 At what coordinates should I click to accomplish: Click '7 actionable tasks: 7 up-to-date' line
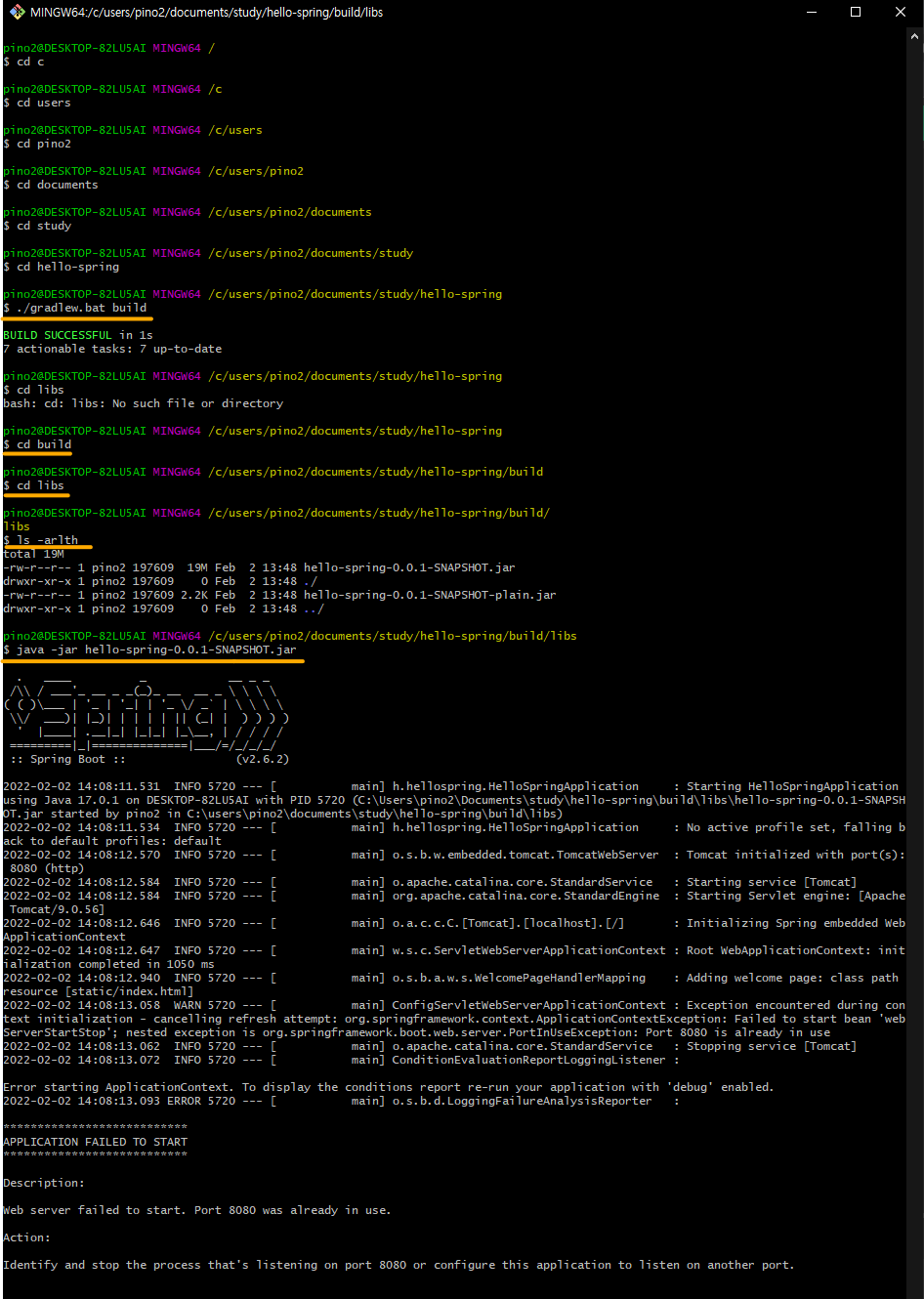[x=112, y=349]
